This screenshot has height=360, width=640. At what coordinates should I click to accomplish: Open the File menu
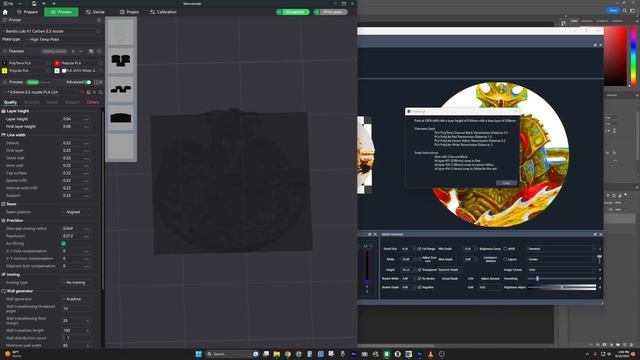[9, 4]
